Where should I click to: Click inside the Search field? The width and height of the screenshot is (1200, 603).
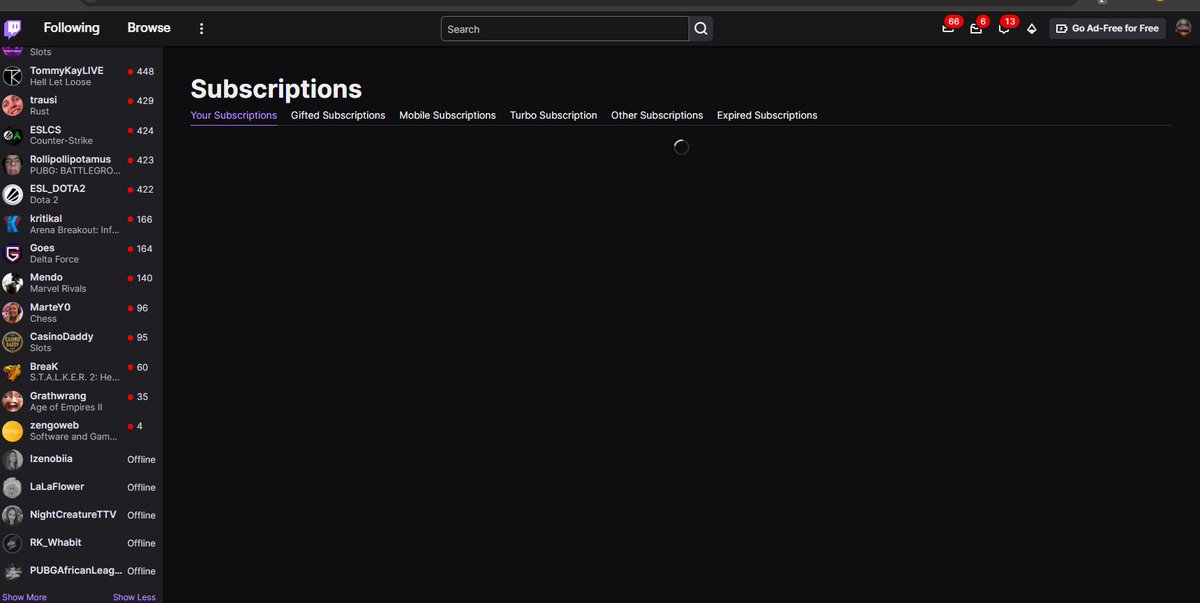pos(565,29)
